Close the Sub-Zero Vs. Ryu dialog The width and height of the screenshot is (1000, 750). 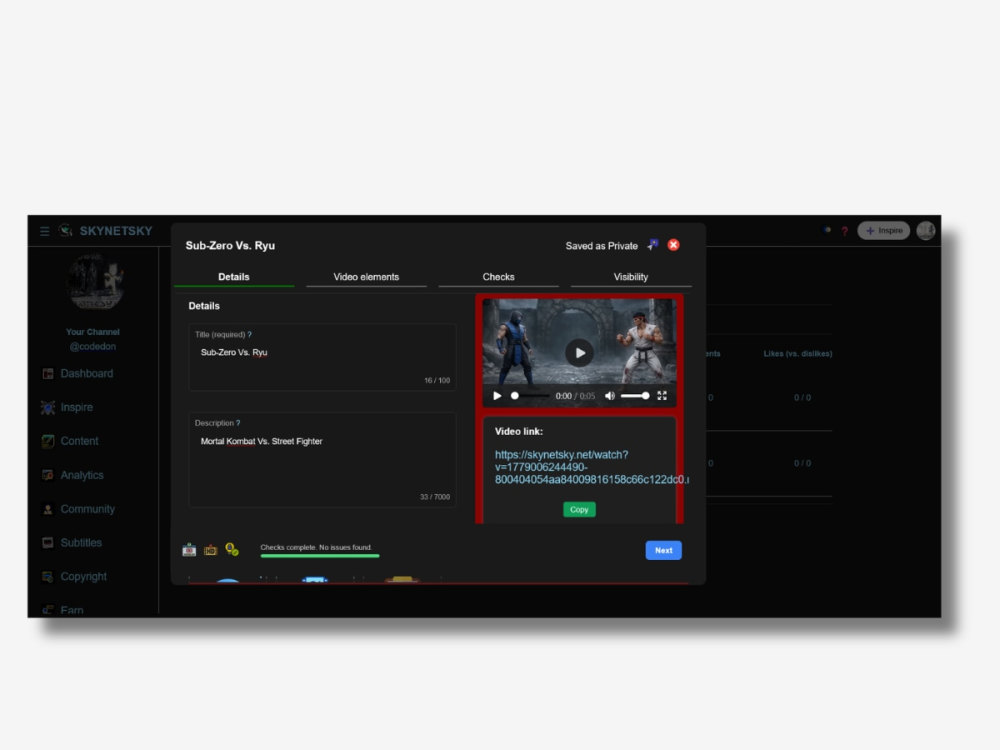(673, 245)
